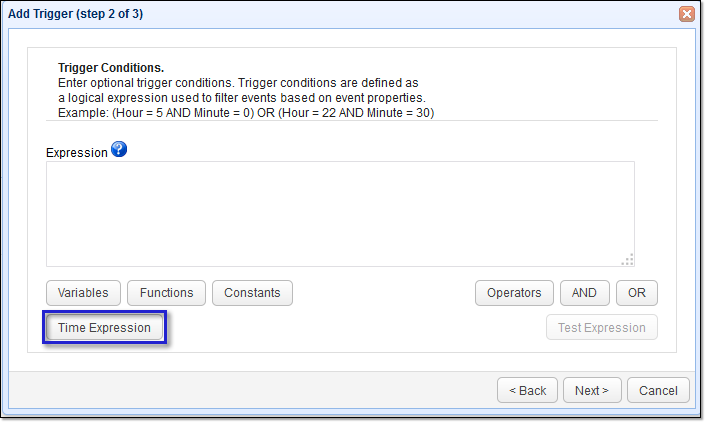The height and width of the screenshot is (422, 705).
Task: Click the Test Expression button
Action: [x=602, y=327]
